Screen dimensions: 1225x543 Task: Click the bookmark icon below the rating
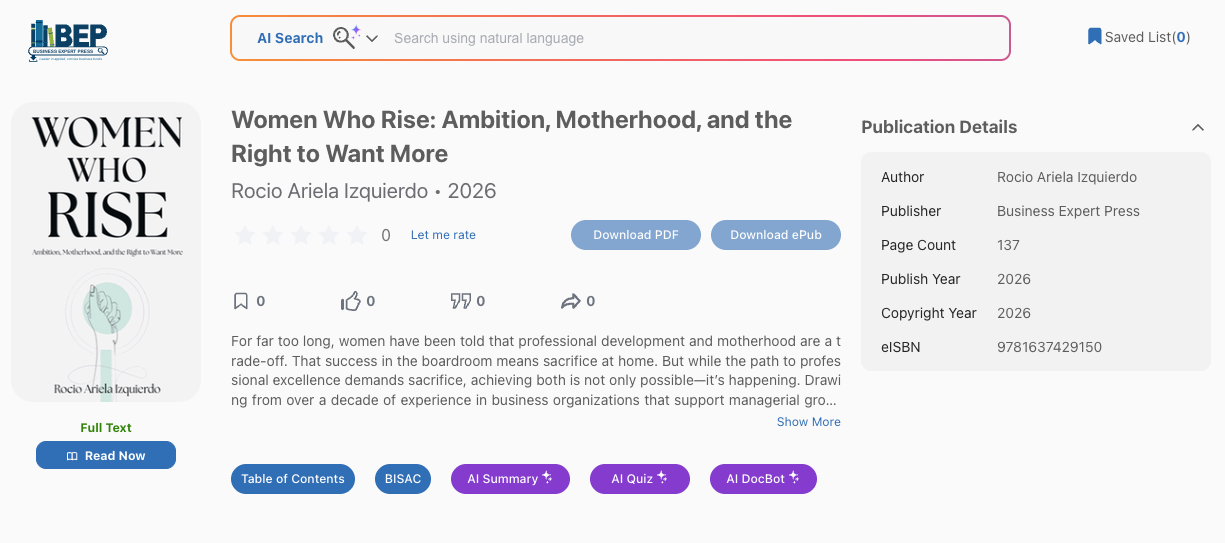click(240, 301)
